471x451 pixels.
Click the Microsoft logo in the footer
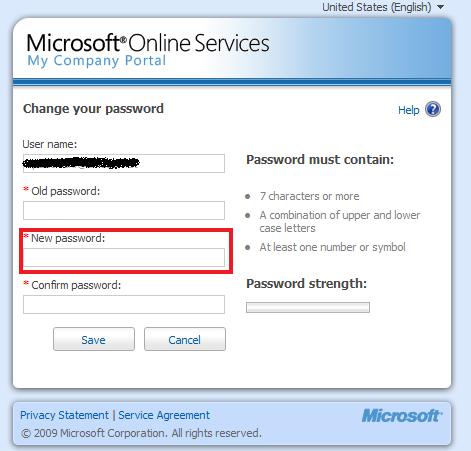[402, 416]
